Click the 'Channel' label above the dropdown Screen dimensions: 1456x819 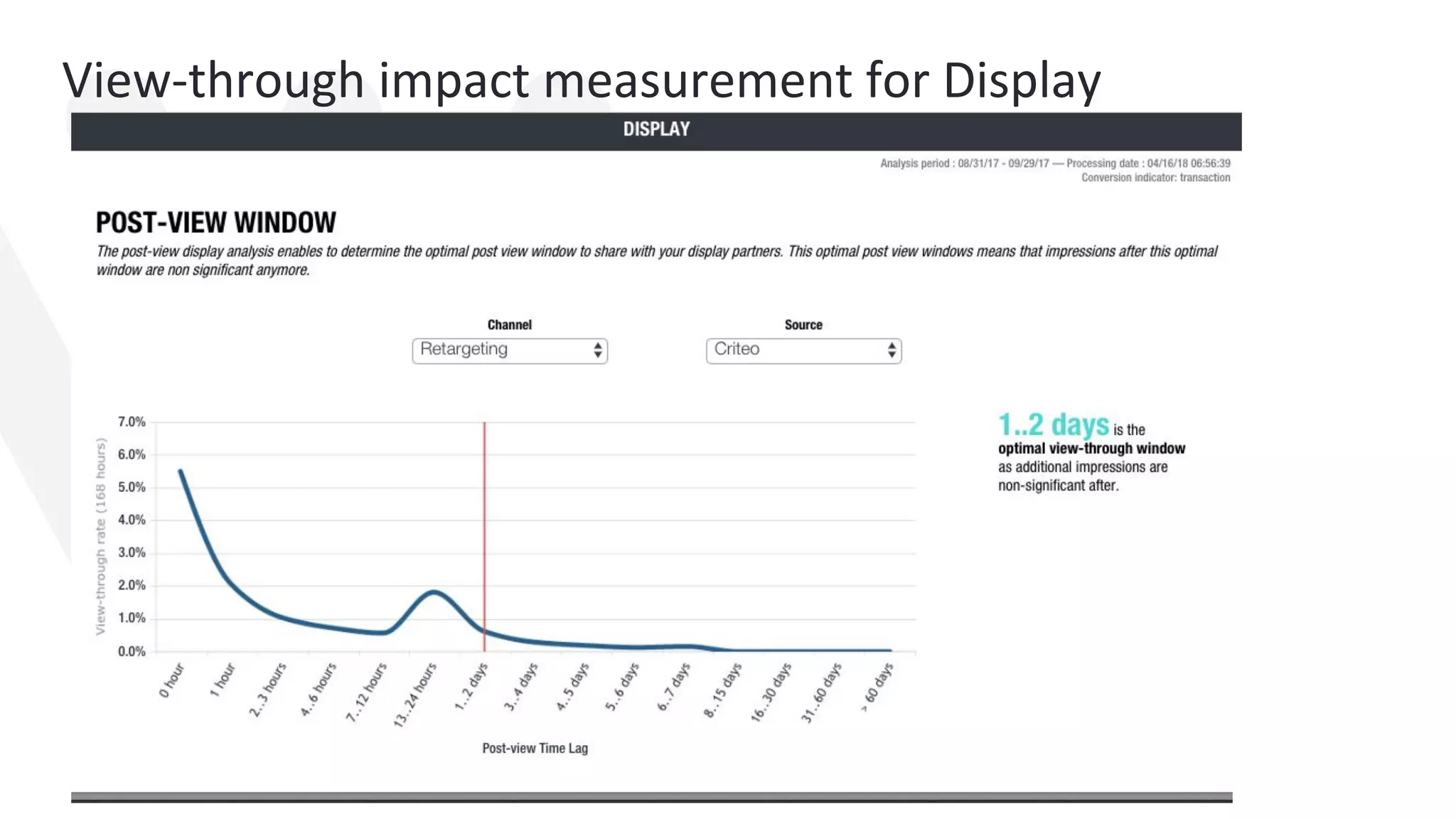click(x=510, y=325)
